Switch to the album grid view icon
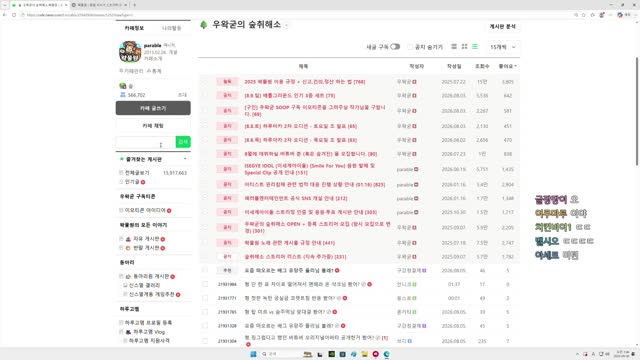 point(464,47)
